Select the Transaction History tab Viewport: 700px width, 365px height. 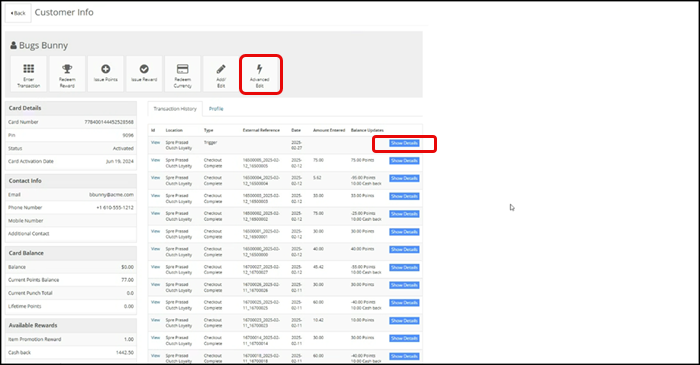coord(175,109)
